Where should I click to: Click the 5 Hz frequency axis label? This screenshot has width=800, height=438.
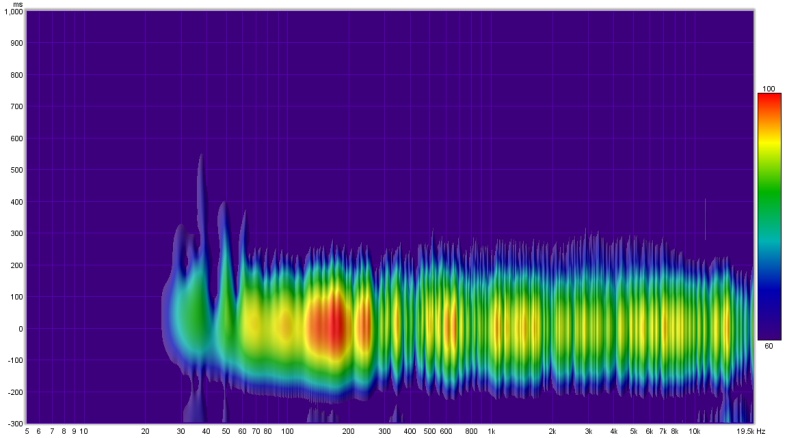click(27, 431)
